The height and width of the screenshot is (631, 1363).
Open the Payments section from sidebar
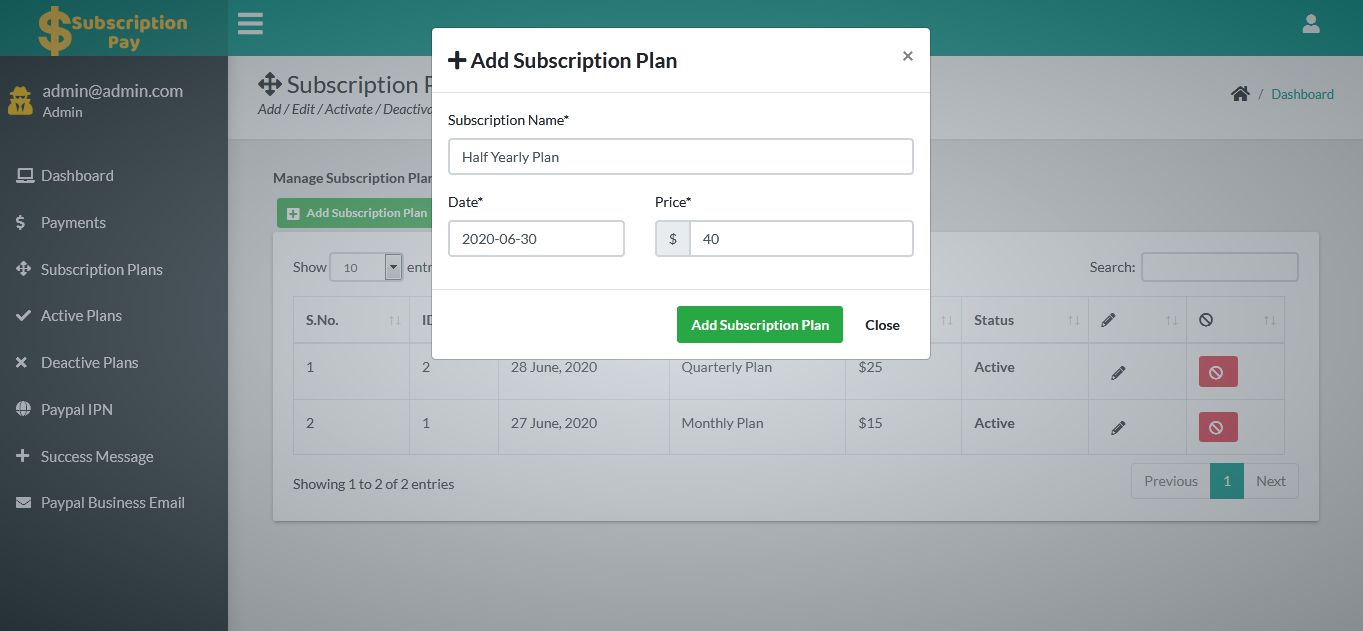(x=72, y=222)
